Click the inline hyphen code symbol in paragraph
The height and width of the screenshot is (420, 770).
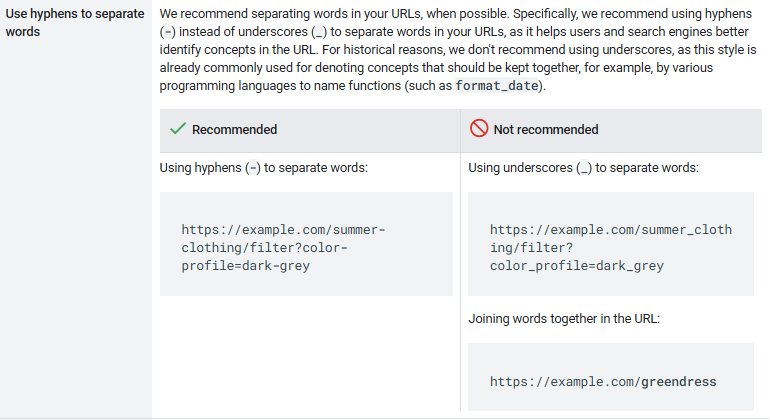[168, 32]
